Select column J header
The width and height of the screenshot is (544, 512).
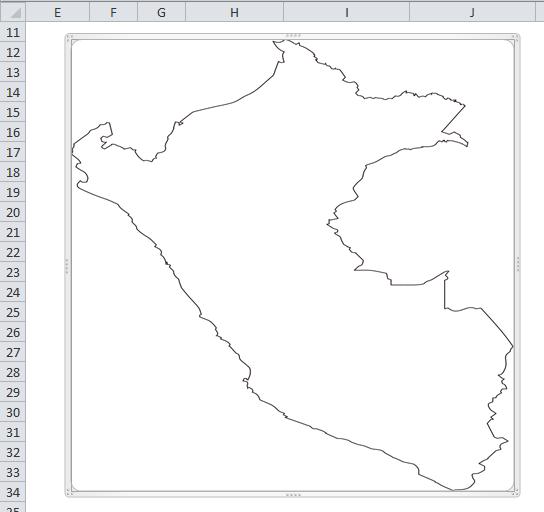click(x=472, y=12)
